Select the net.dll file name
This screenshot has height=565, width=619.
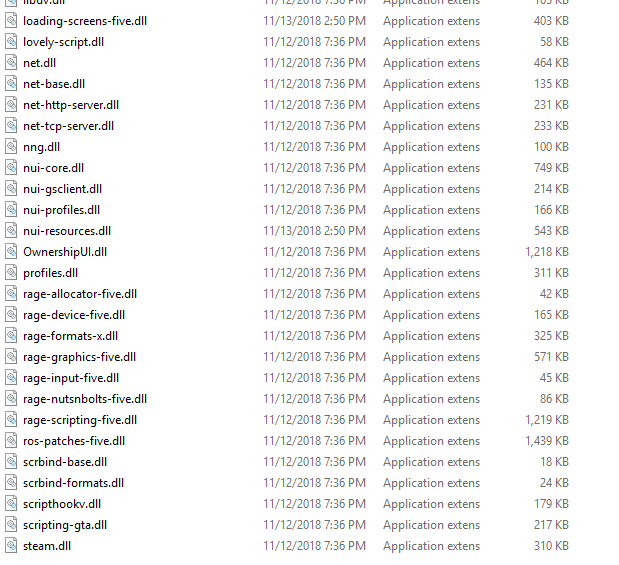pos(39,63)
